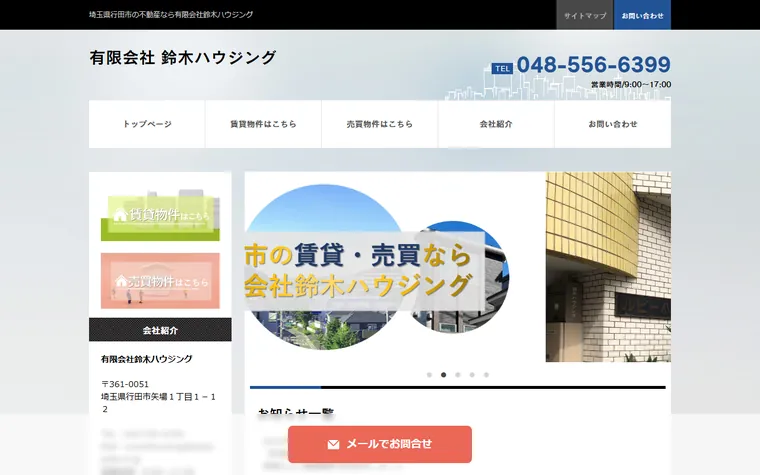Open the サイトマップ link in top bar
The image size is (760, 475).
[585, 15]
